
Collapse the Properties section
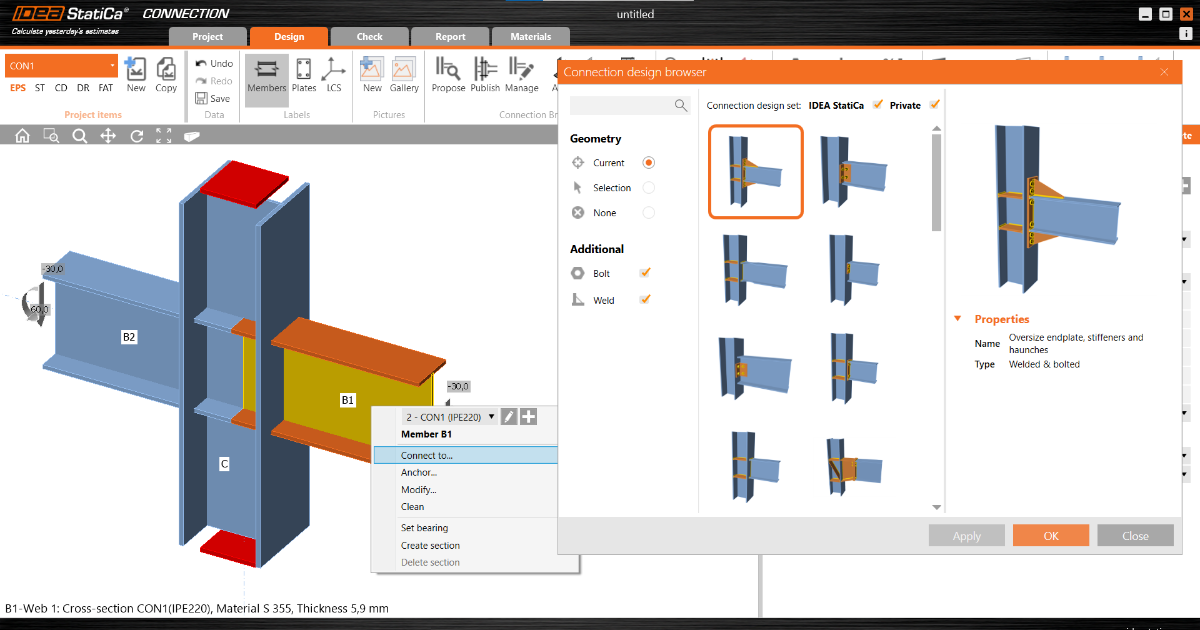958,319
